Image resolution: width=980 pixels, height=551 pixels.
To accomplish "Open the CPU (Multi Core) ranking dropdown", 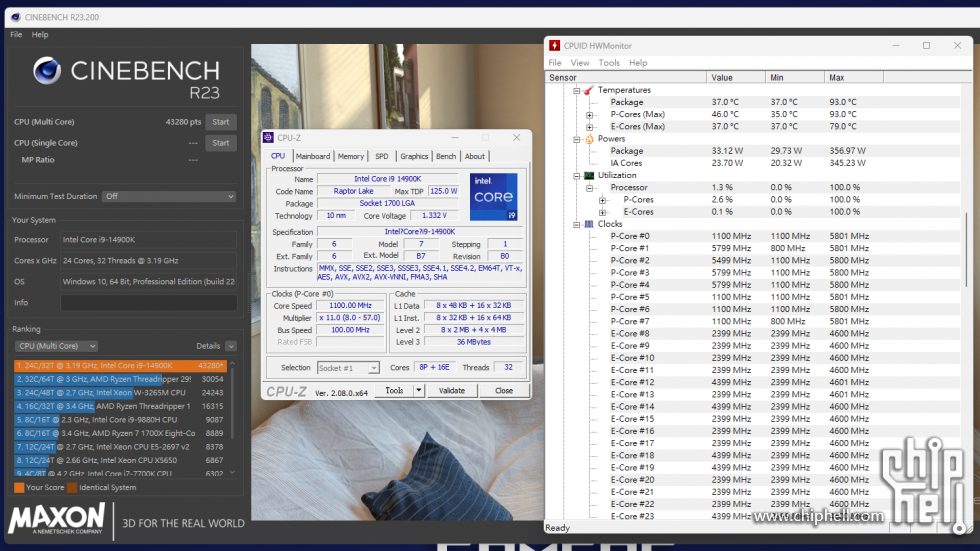I will pyautogui.click(x=56, y=346).
